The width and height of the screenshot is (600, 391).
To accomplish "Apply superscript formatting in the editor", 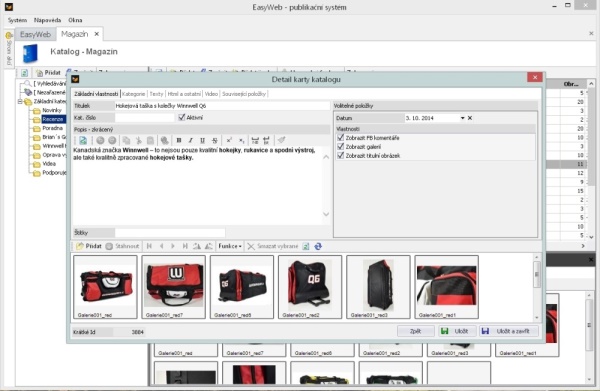I will coord(229,140).
